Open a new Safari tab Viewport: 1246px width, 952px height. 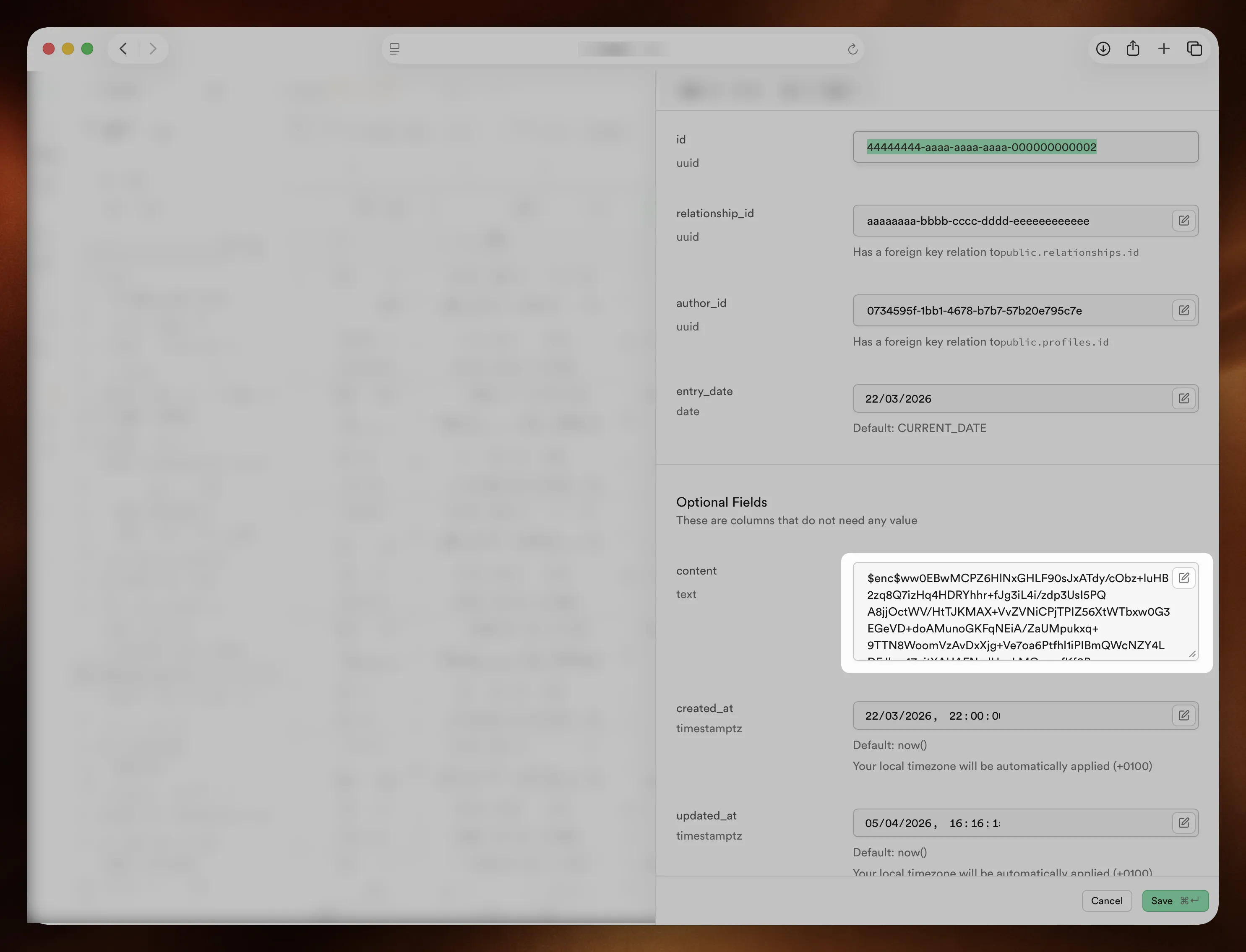1163,49
